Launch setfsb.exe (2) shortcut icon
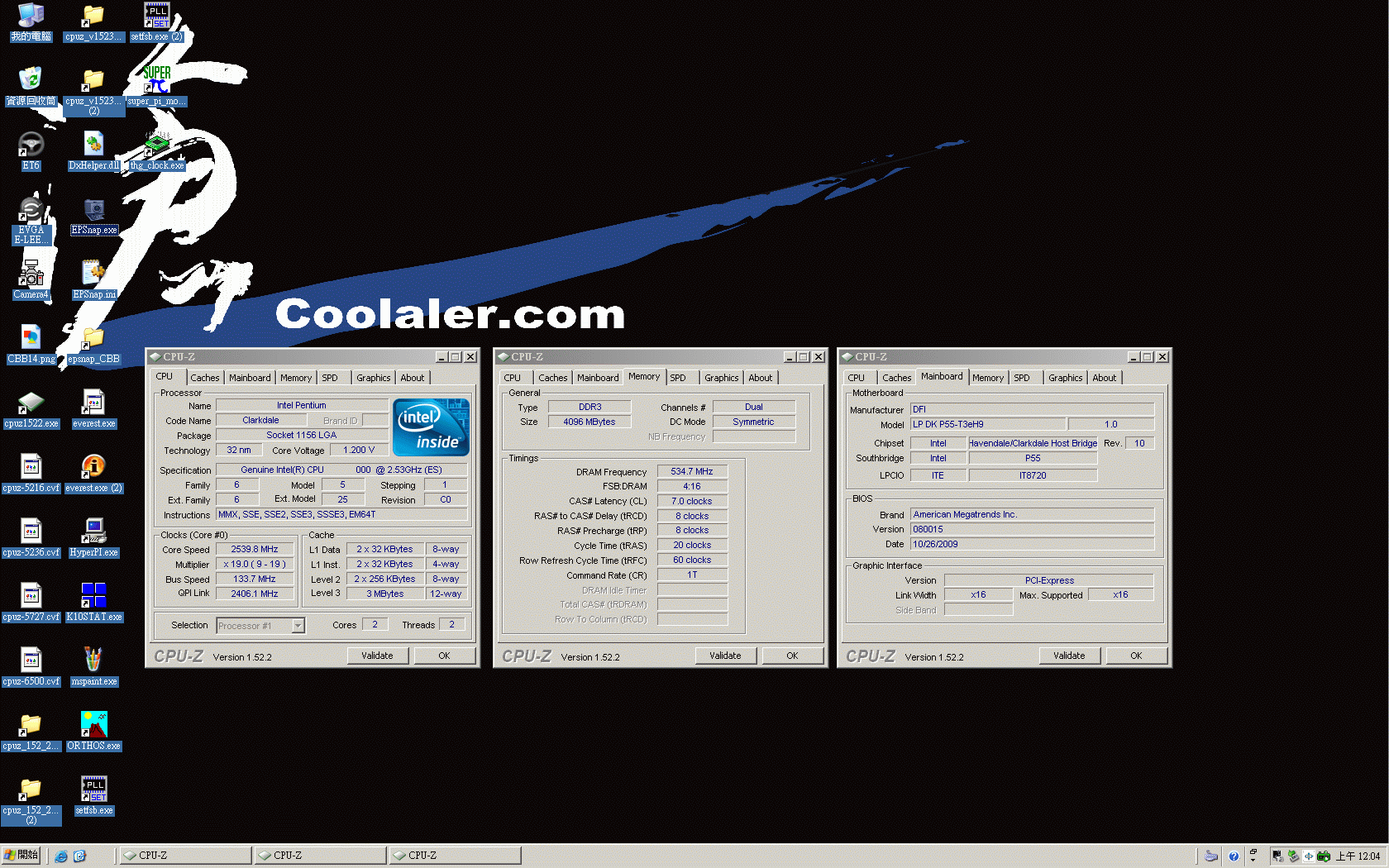This screenshot has width=1389, height=868. pos(156,22)
